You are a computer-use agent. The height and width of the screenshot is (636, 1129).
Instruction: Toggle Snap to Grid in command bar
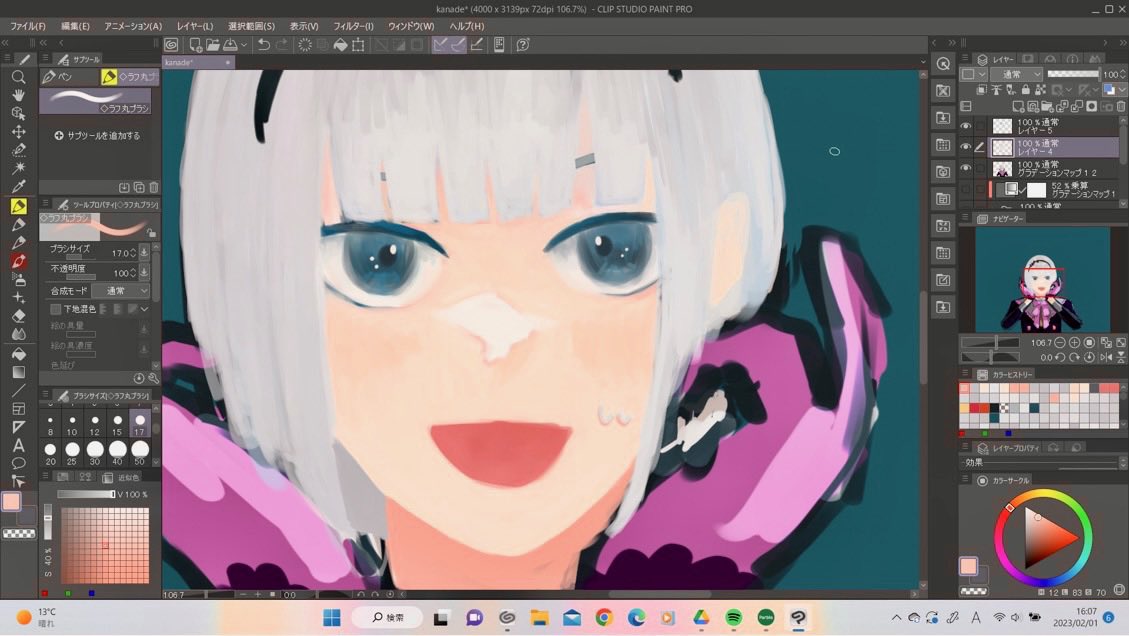[x=476, y=45]
